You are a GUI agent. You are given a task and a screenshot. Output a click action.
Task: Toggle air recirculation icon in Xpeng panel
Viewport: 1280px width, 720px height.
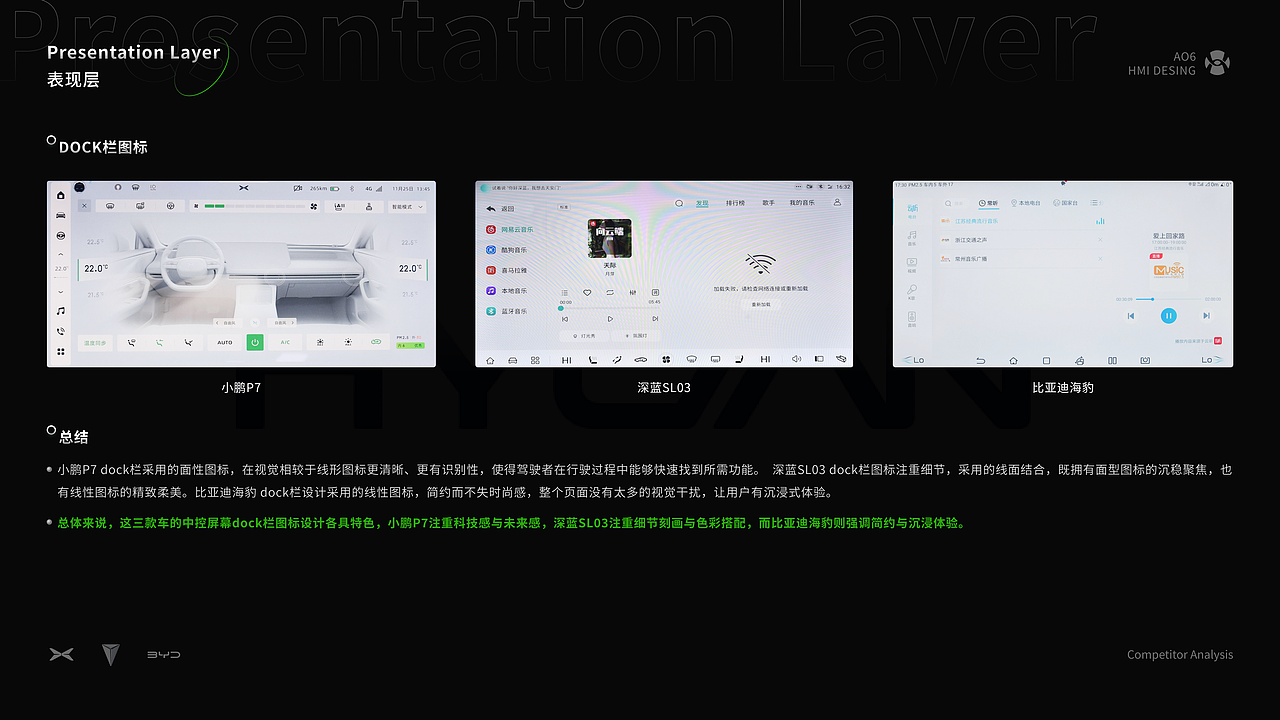(x=376, y=342)
